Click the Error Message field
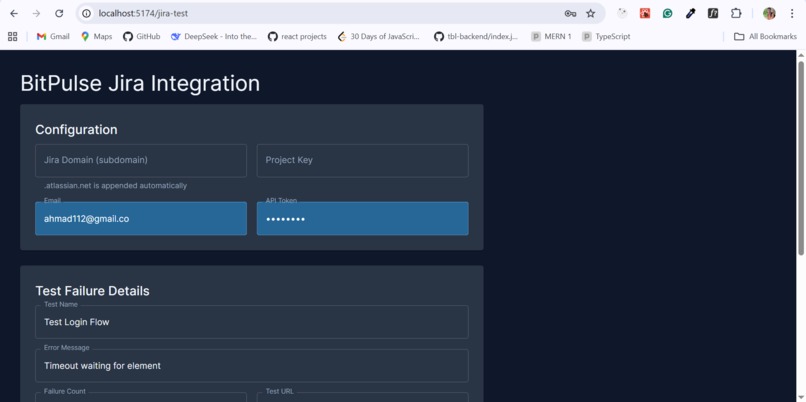The width and height of the screenshot is (806, 402). [x=252, y=366]
